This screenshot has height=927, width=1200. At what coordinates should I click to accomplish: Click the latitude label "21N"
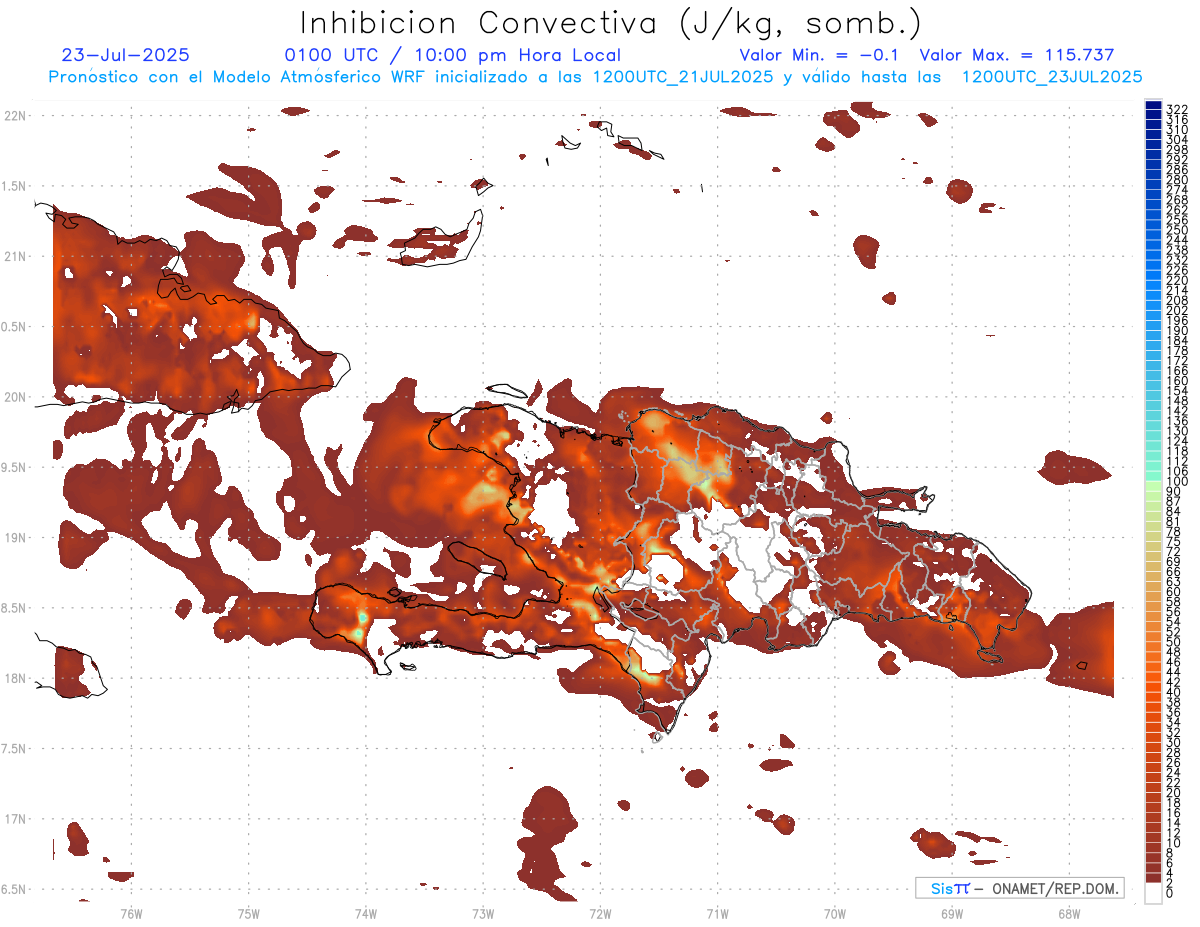tap(14, 256)
